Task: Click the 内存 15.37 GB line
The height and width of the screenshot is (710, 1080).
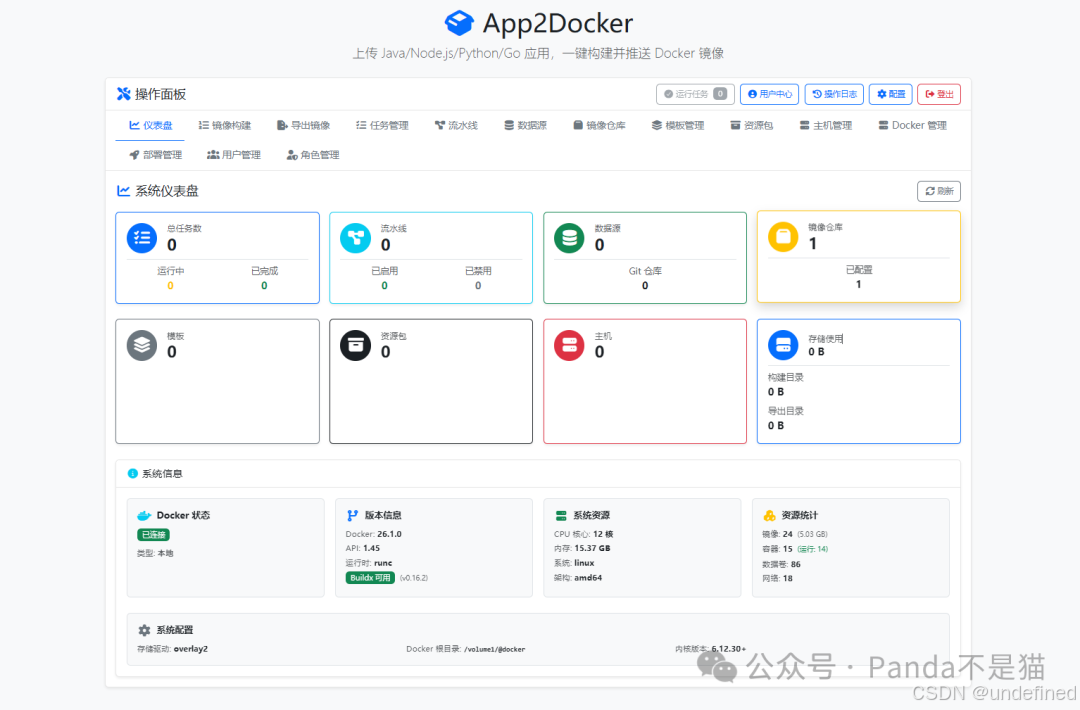Action: pos(582,548)
